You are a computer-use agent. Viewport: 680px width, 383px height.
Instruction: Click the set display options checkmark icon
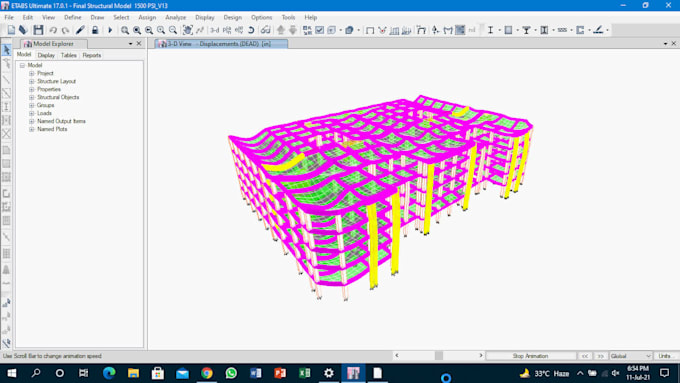click(x=320, y=30)
